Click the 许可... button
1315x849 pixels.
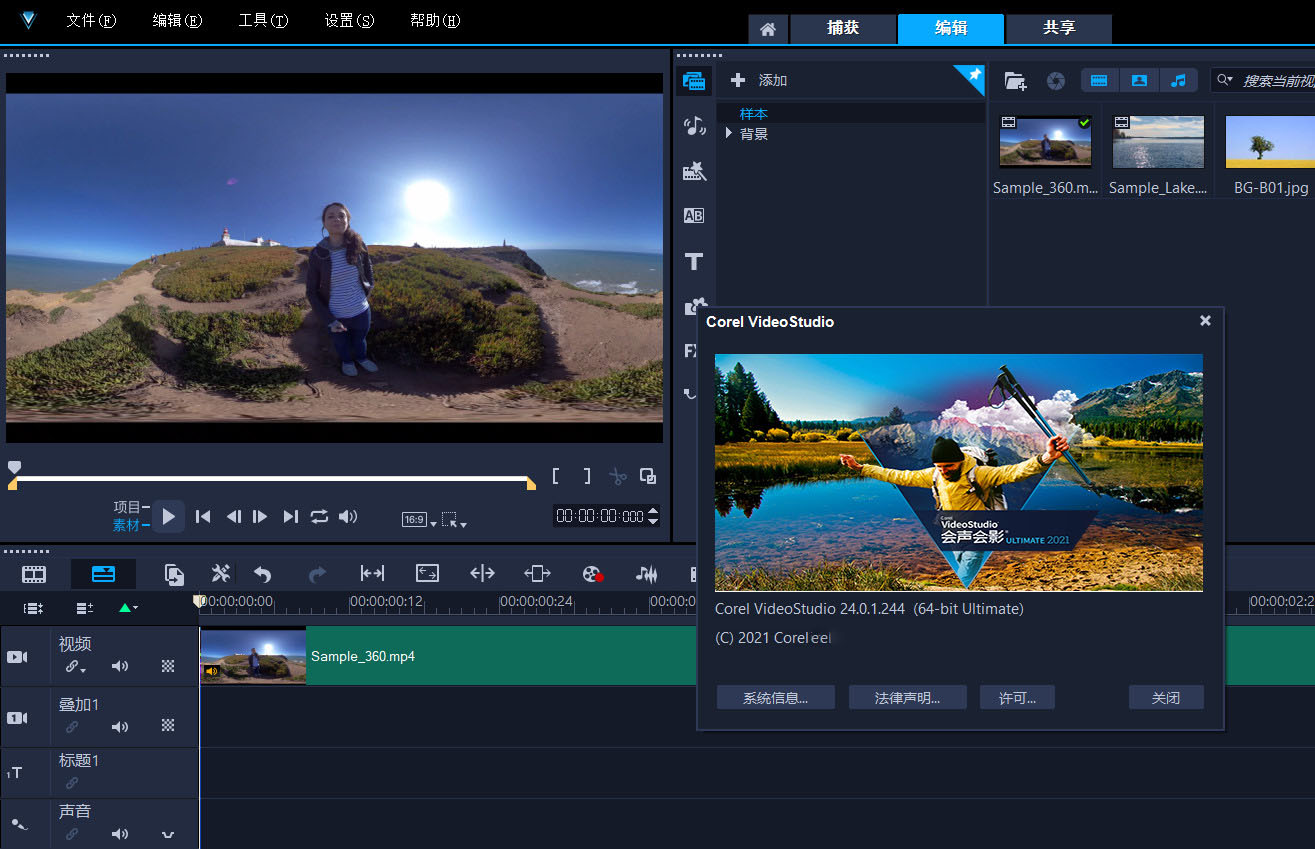point(1018,698)
